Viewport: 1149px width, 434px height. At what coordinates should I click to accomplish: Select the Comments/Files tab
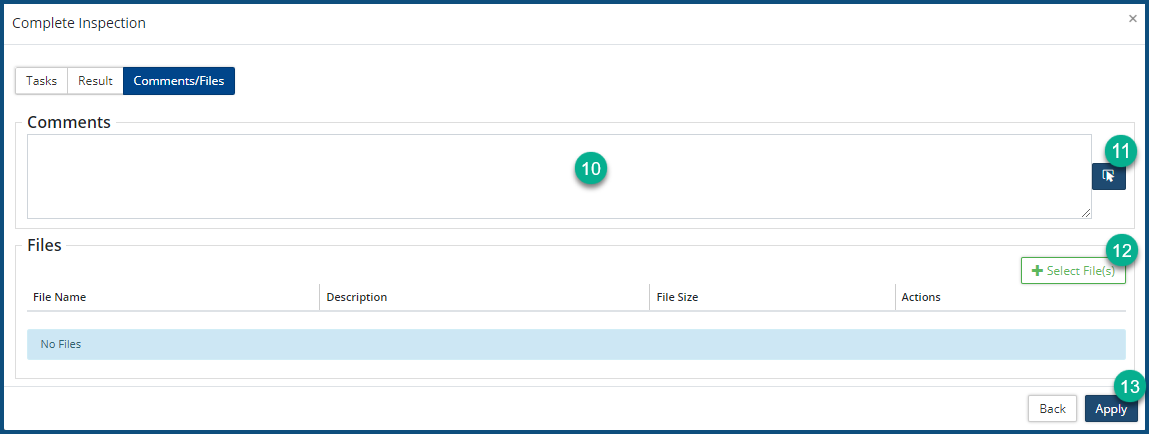click(179, 81)
